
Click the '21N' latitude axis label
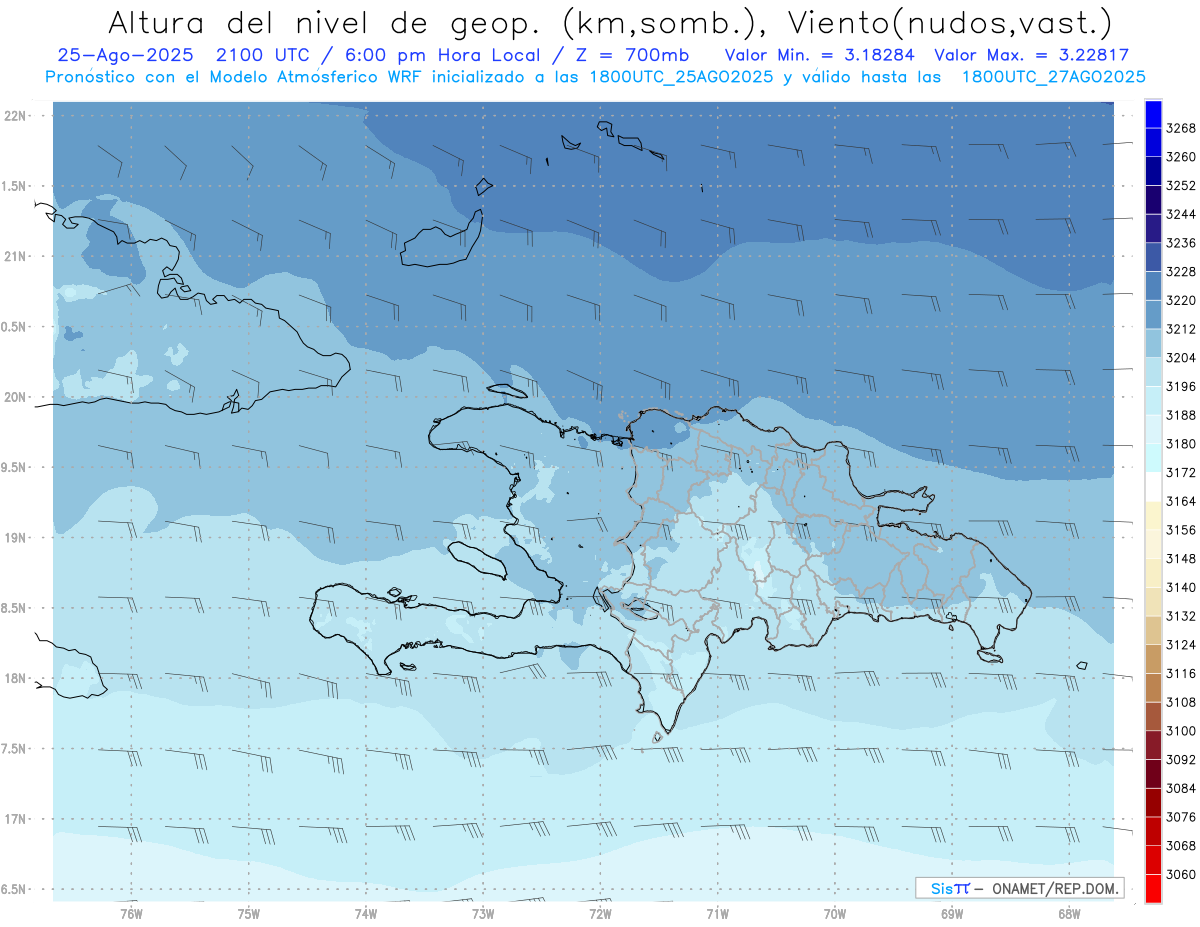click(15, 256)
